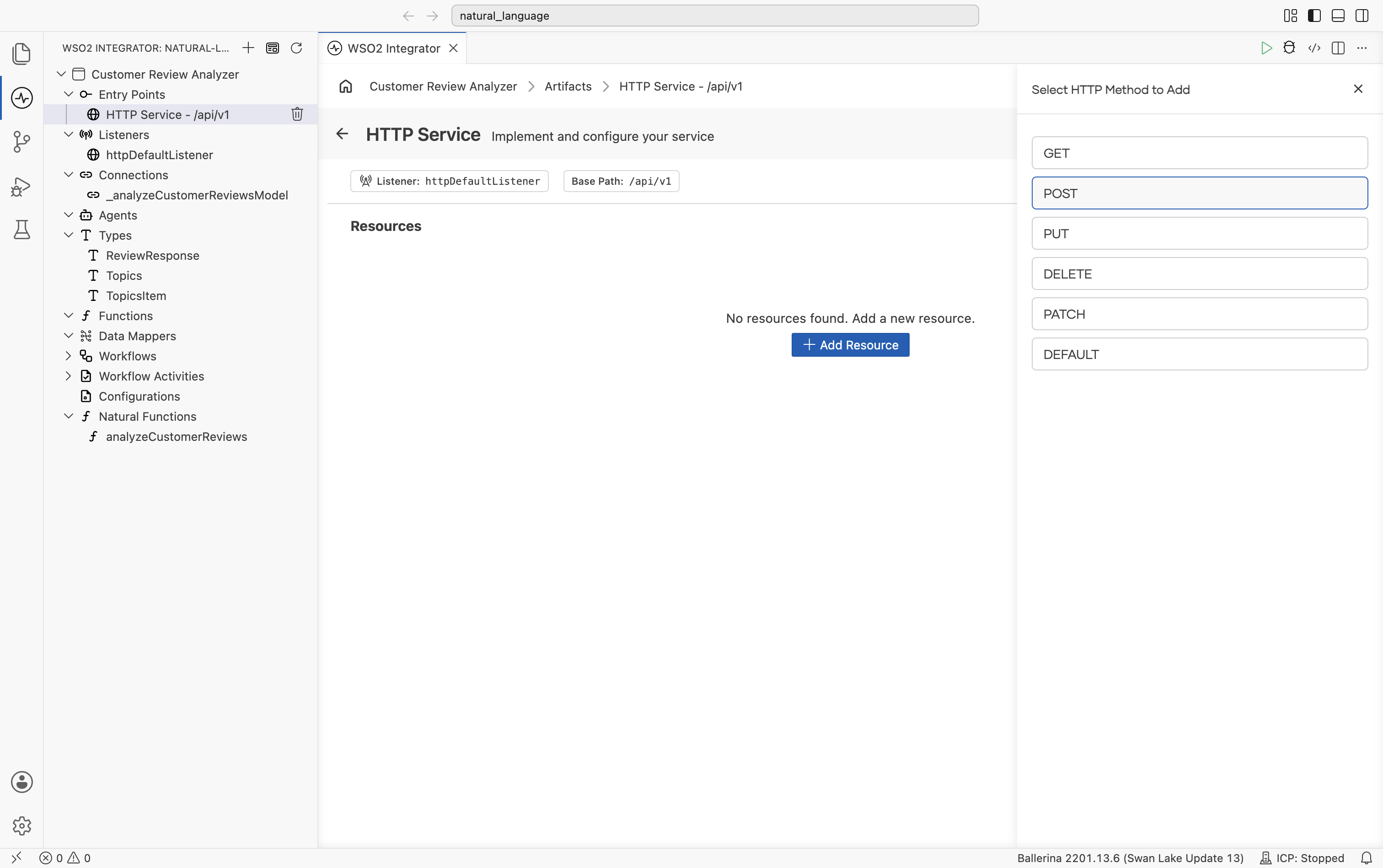
Task: Select the POST HTTP method
Action: [1199, 193]
